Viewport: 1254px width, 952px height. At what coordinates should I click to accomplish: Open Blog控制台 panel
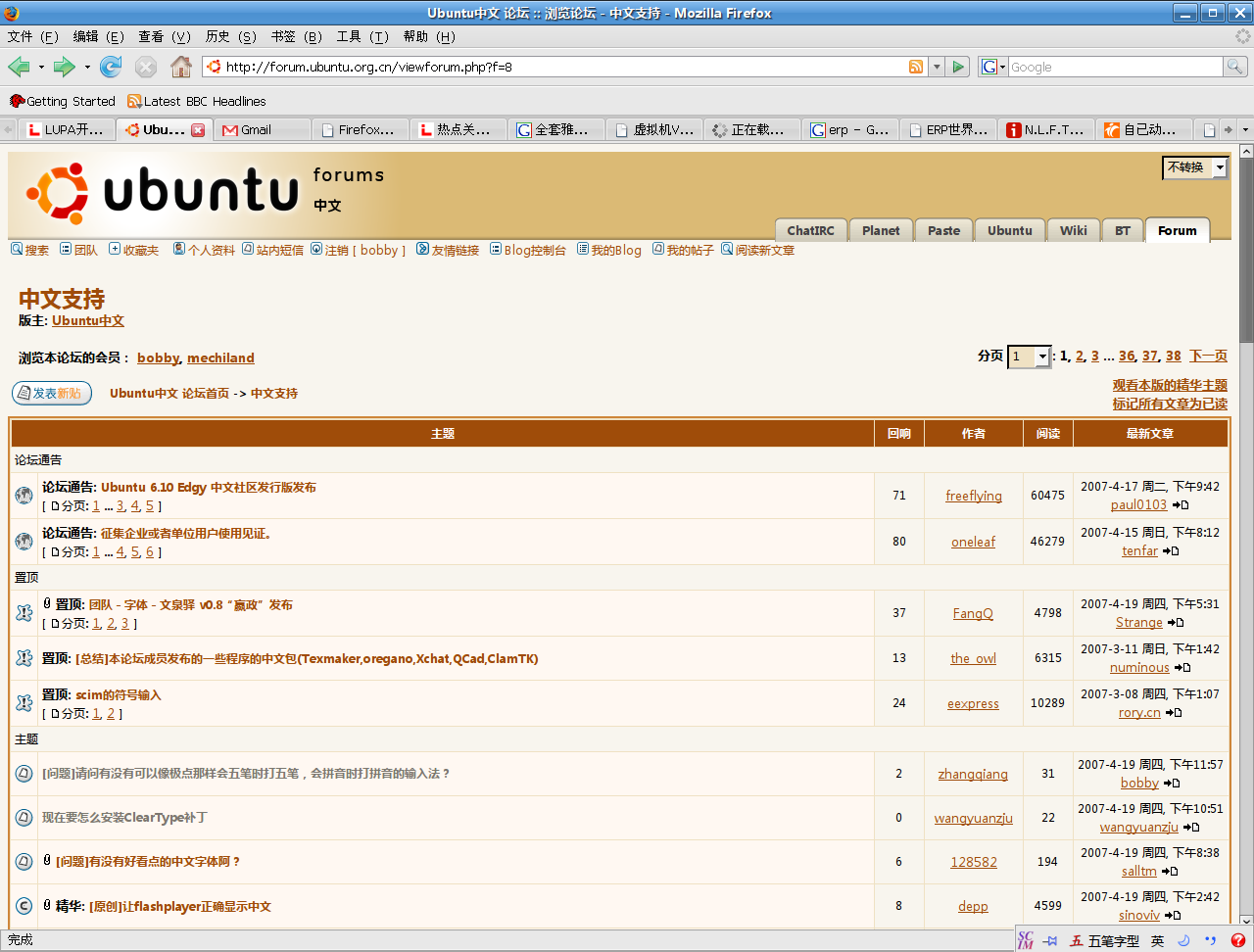coord(528,250)
